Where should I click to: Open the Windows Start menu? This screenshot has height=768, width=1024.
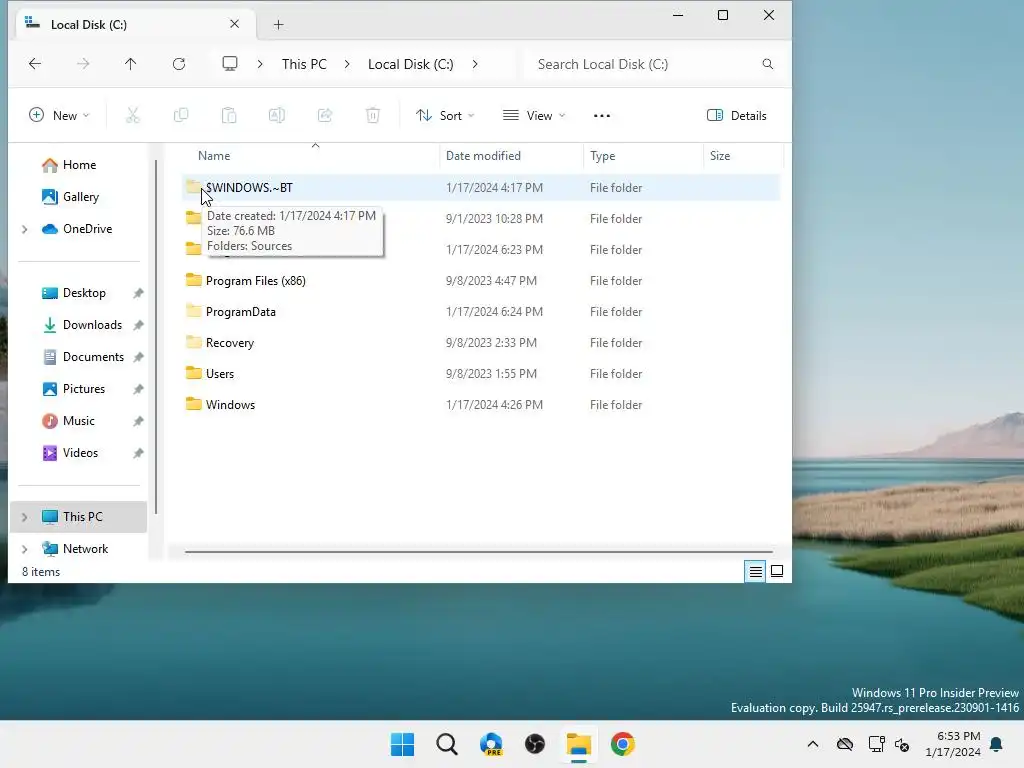pyautogui.click(x=402, y=744)
